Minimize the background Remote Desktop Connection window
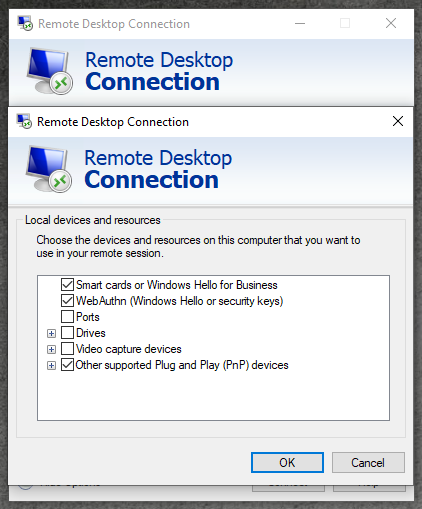The height and width of the screenshot is (509, 422). pos(300,23)
